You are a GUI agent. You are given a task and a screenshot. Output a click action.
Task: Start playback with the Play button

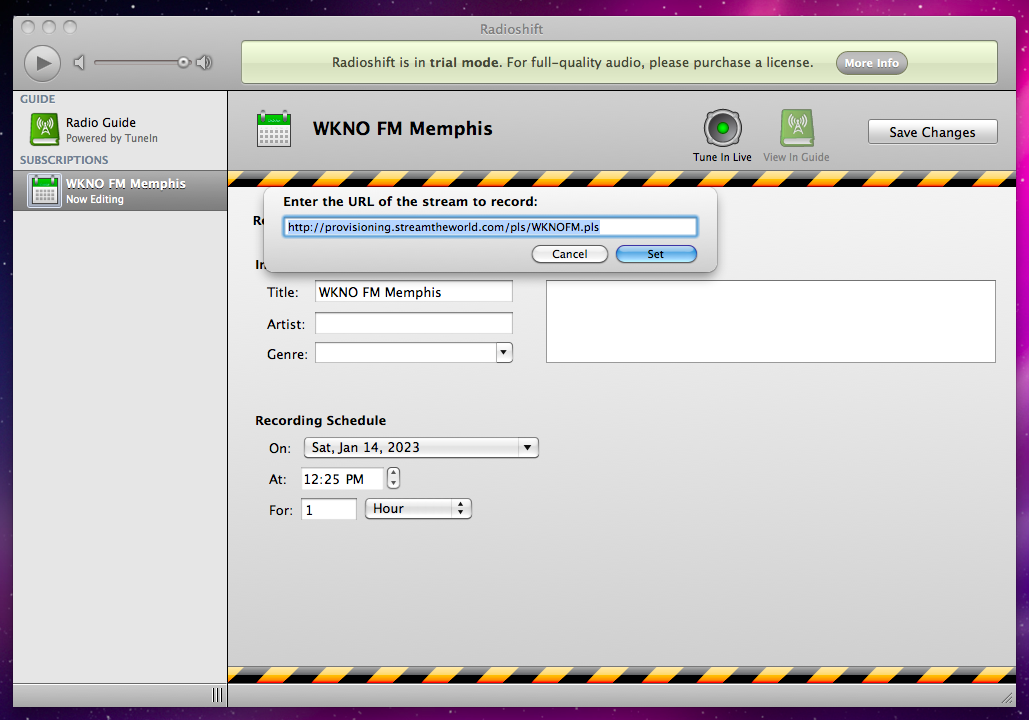43,63
